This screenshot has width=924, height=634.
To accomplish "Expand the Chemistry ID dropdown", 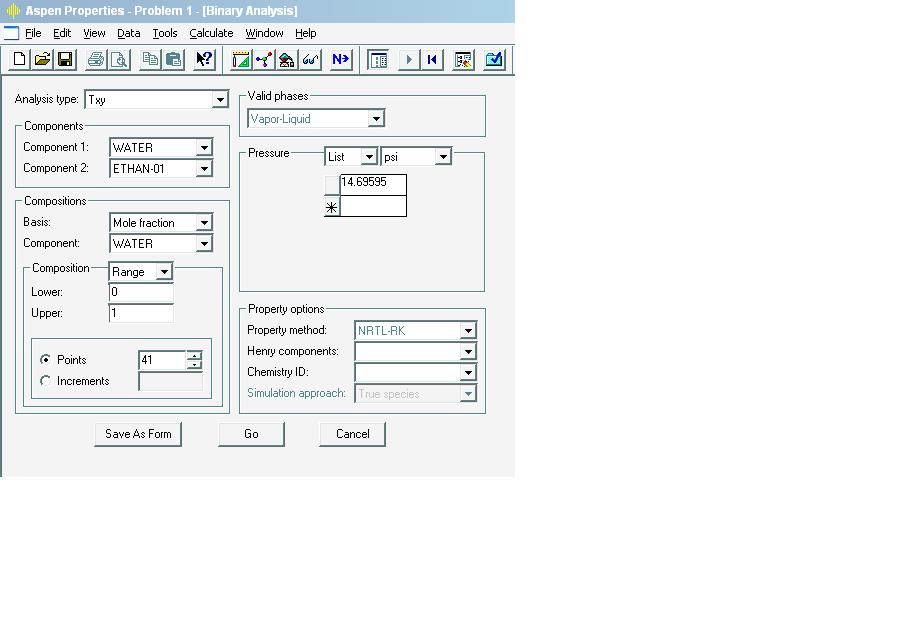I will (x=468, y=372).
